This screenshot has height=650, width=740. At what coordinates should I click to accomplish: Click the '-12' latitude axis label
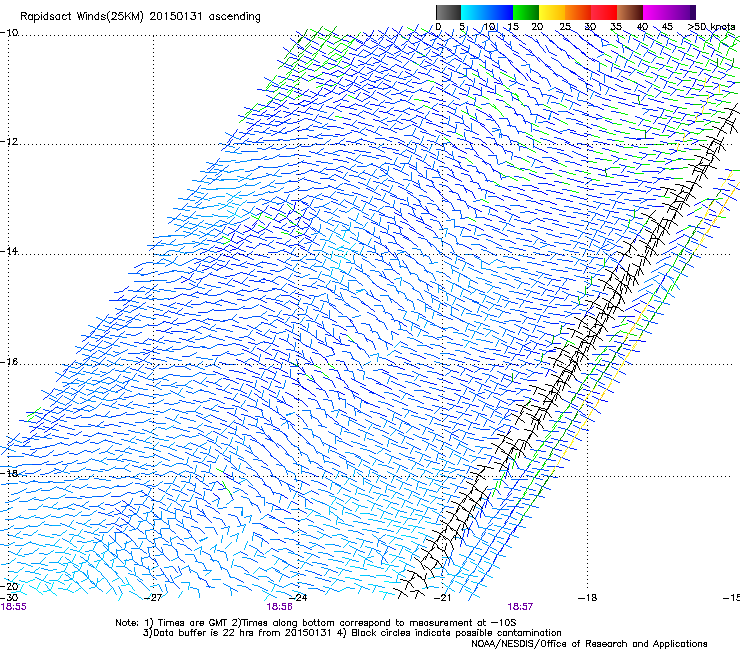(9, 142)
